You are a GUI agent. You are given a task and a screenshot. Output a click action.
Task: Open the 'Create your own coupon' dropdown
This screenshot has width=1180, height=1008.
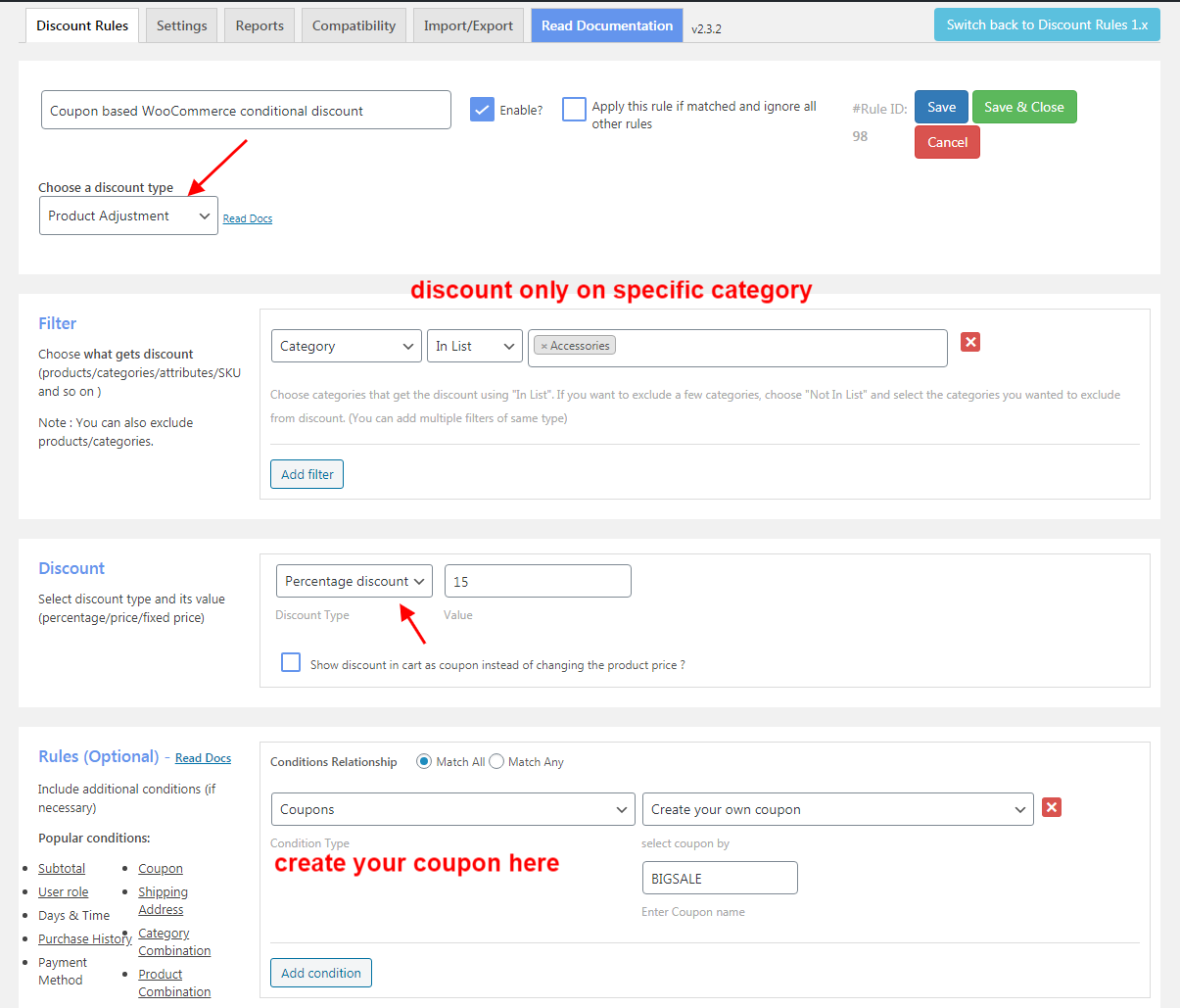tap(837, 808)
